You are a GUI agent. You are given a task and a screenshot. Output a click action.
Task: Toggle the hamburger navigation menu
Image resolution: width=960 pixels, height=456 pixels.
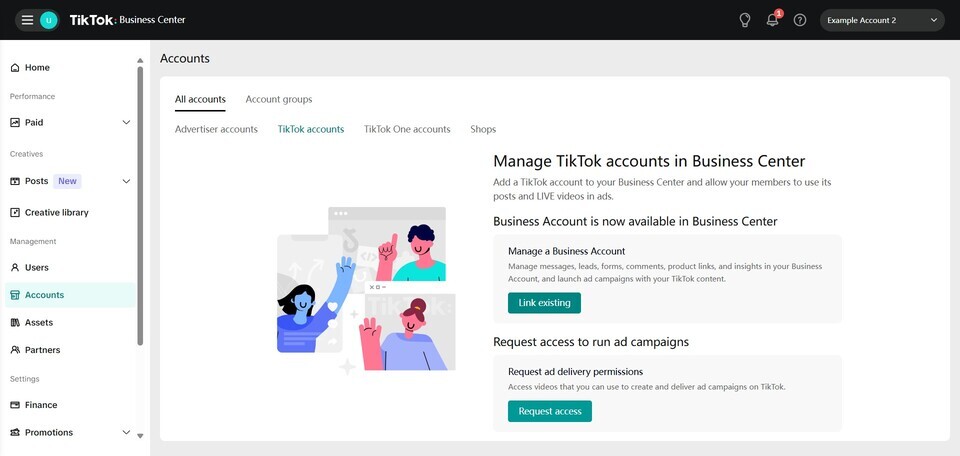pyautogui.click(x=27, y=20)
